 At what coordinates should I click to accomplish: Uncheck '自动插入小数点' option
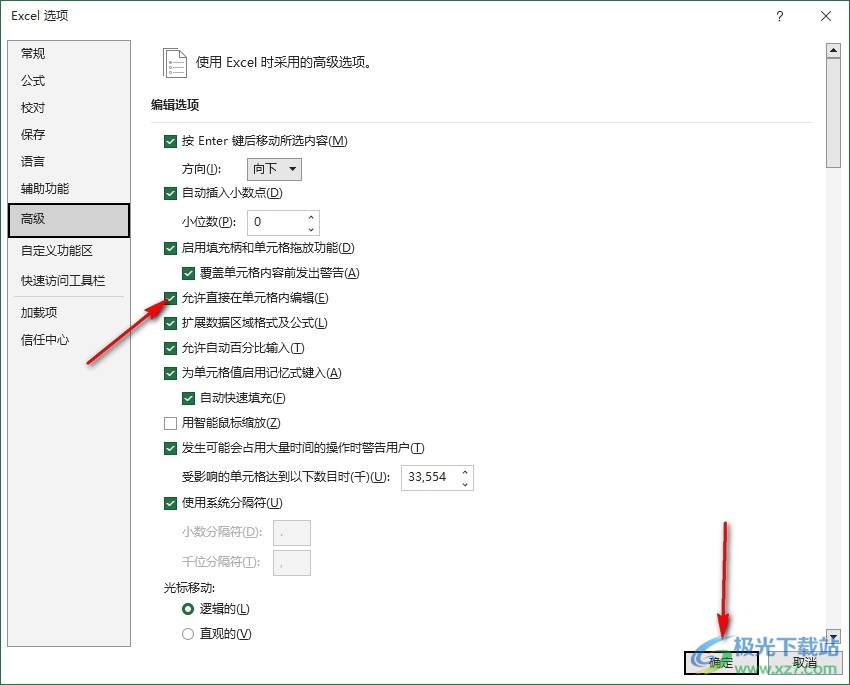[x=170, y=193]
